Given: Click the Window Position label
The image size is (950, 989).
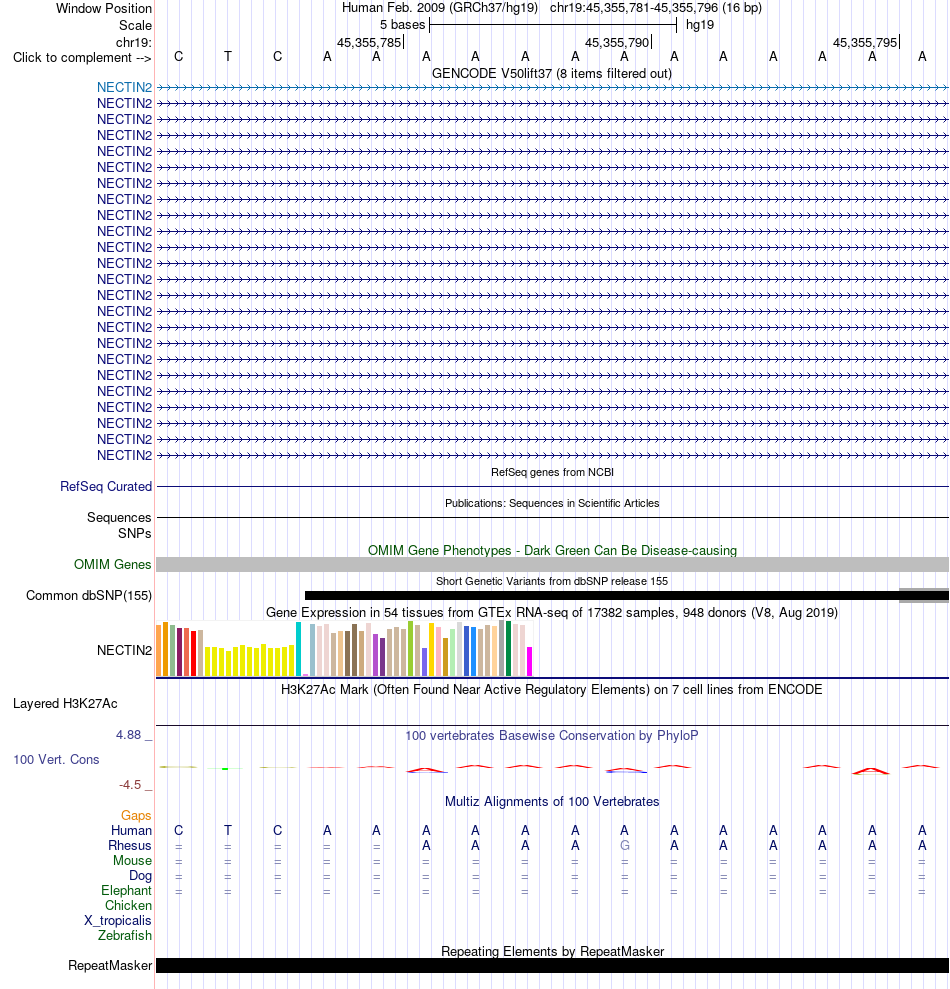Looking at the screenshot, I should pos(104,9).
